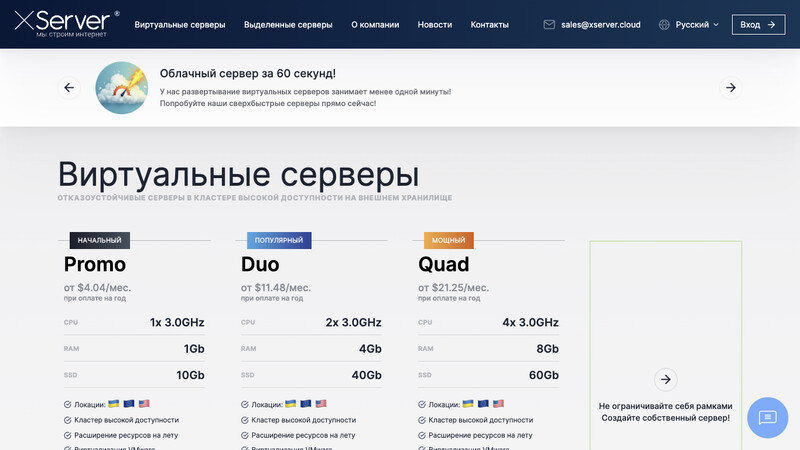This screenshot has height=450, width=800.
Task: Click USA flag in Duo locations
Action: tap(321, 404)
